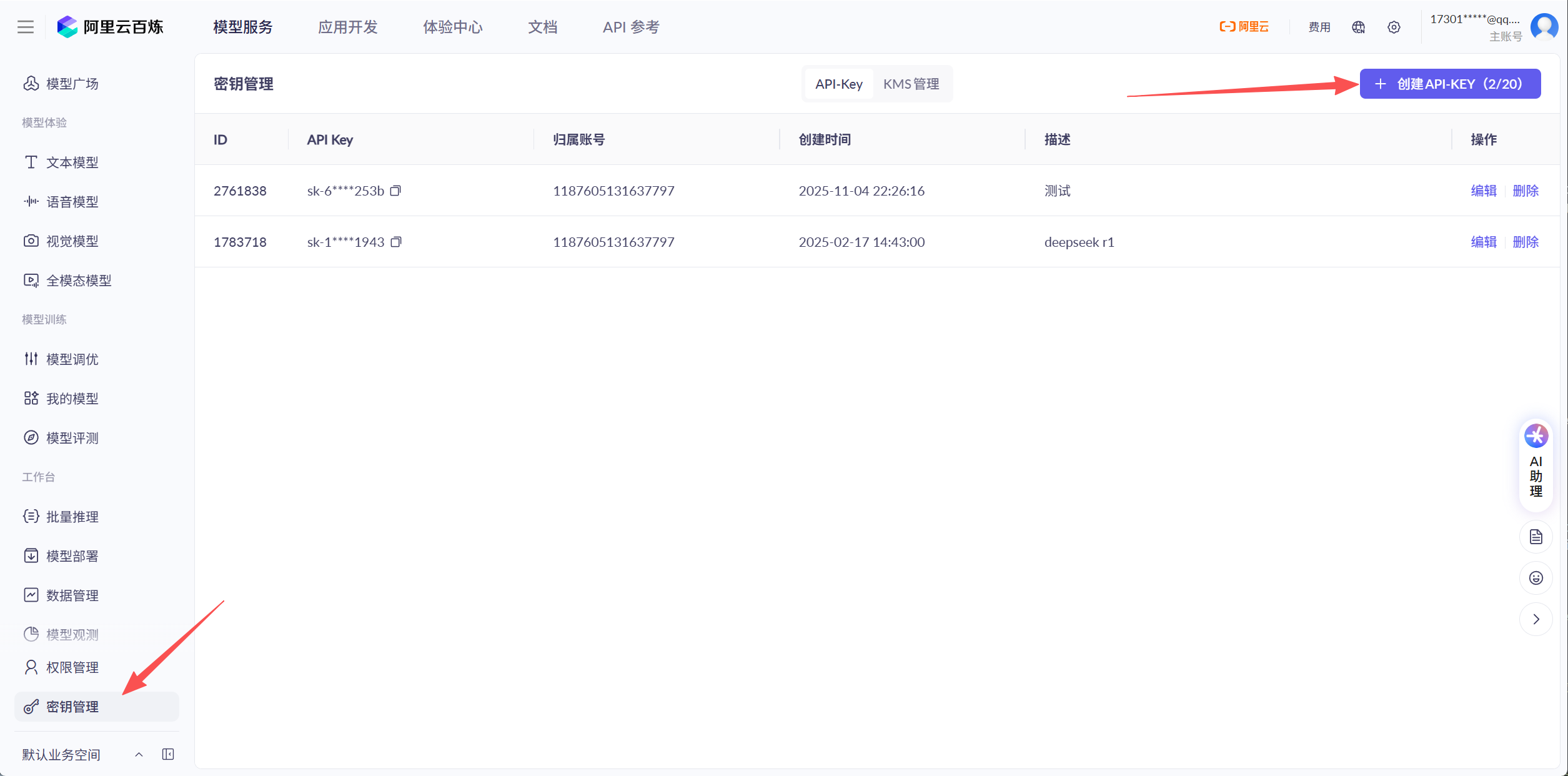This screenshot has width=1568, height=776.
Task: Expand the right-side chevron arrow button
Action: tap(1536, 619)
